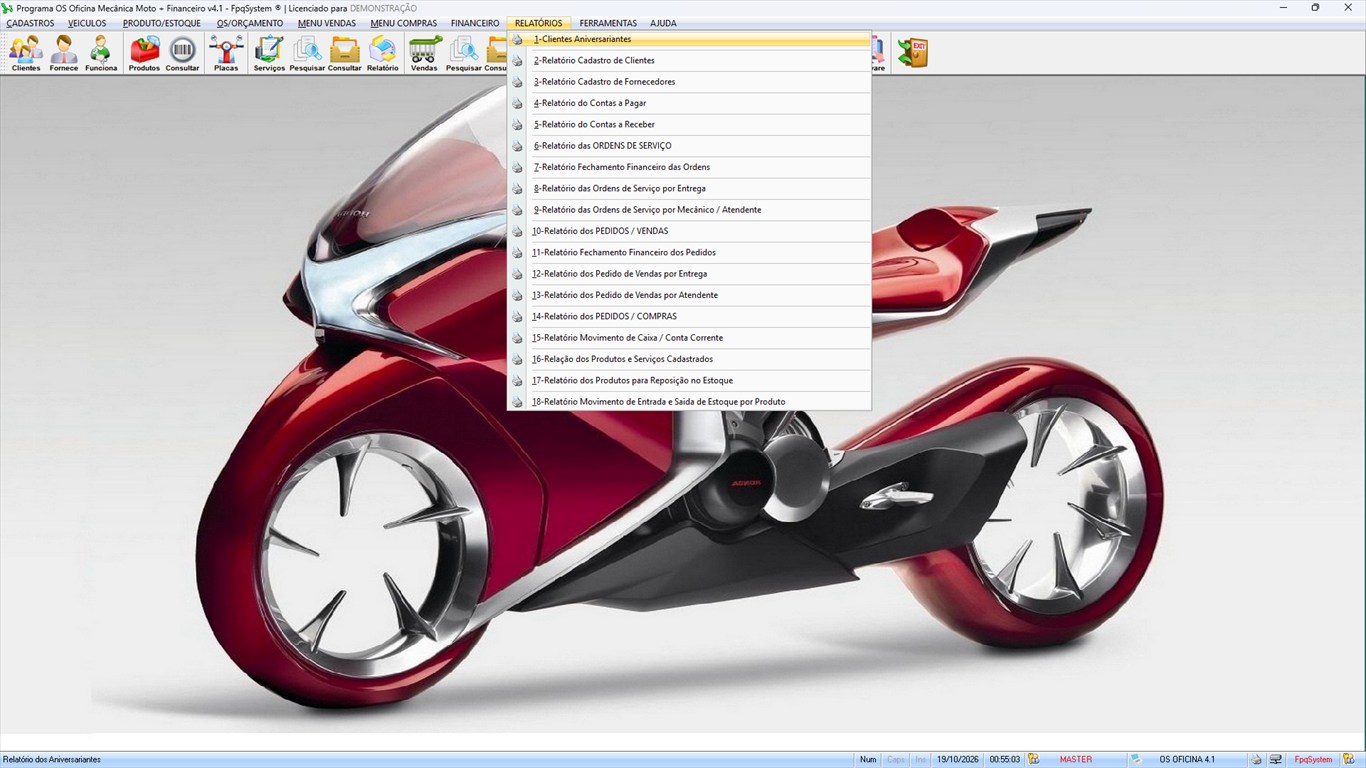This screenshot has width=1366, height=768.
Task: Select 2-Relatório Cadastro de Clientes
Action: (689, 61)
